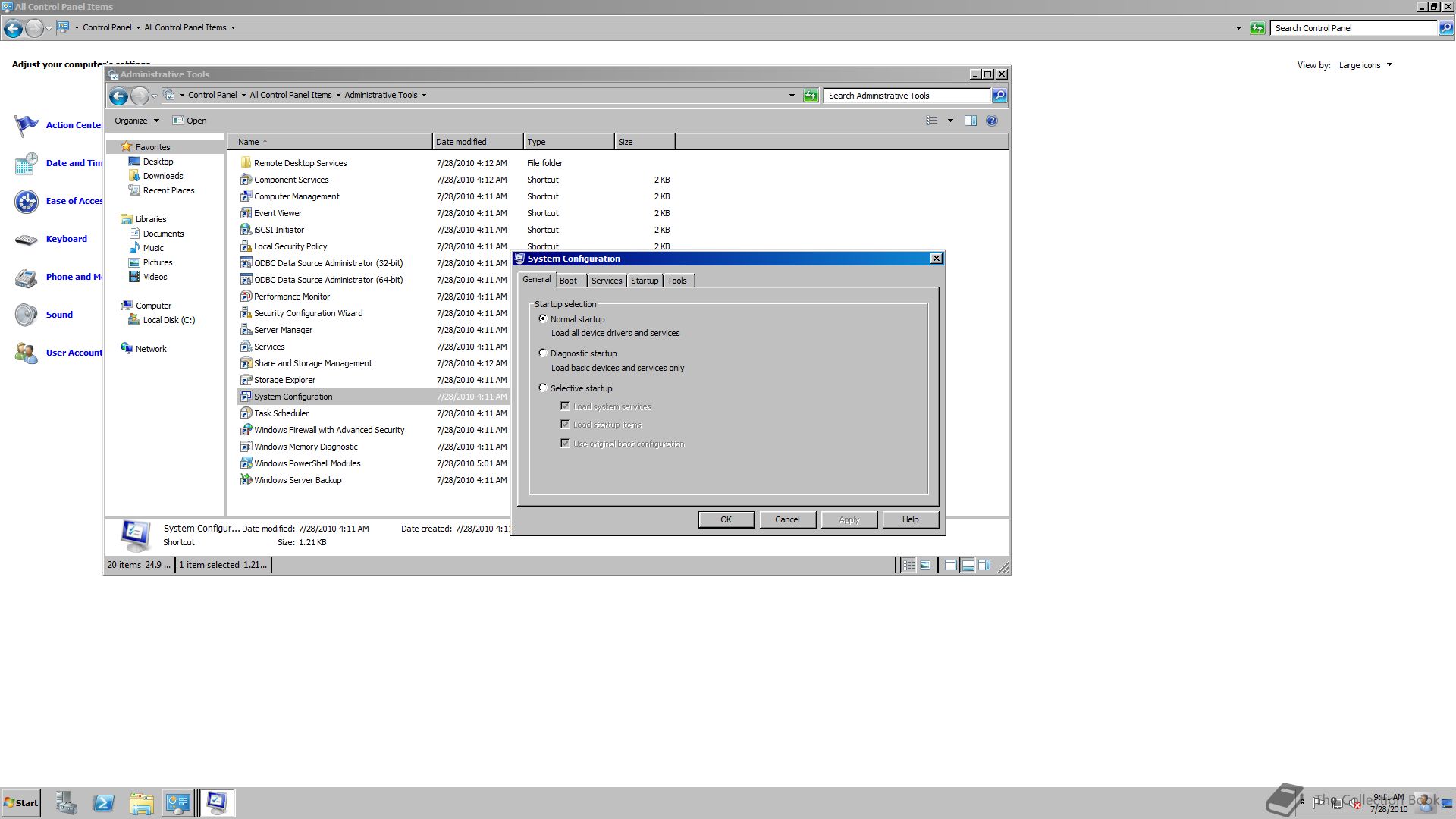Select the Services gear icon
Screen dimensions: 1456x819
[246, 347]
